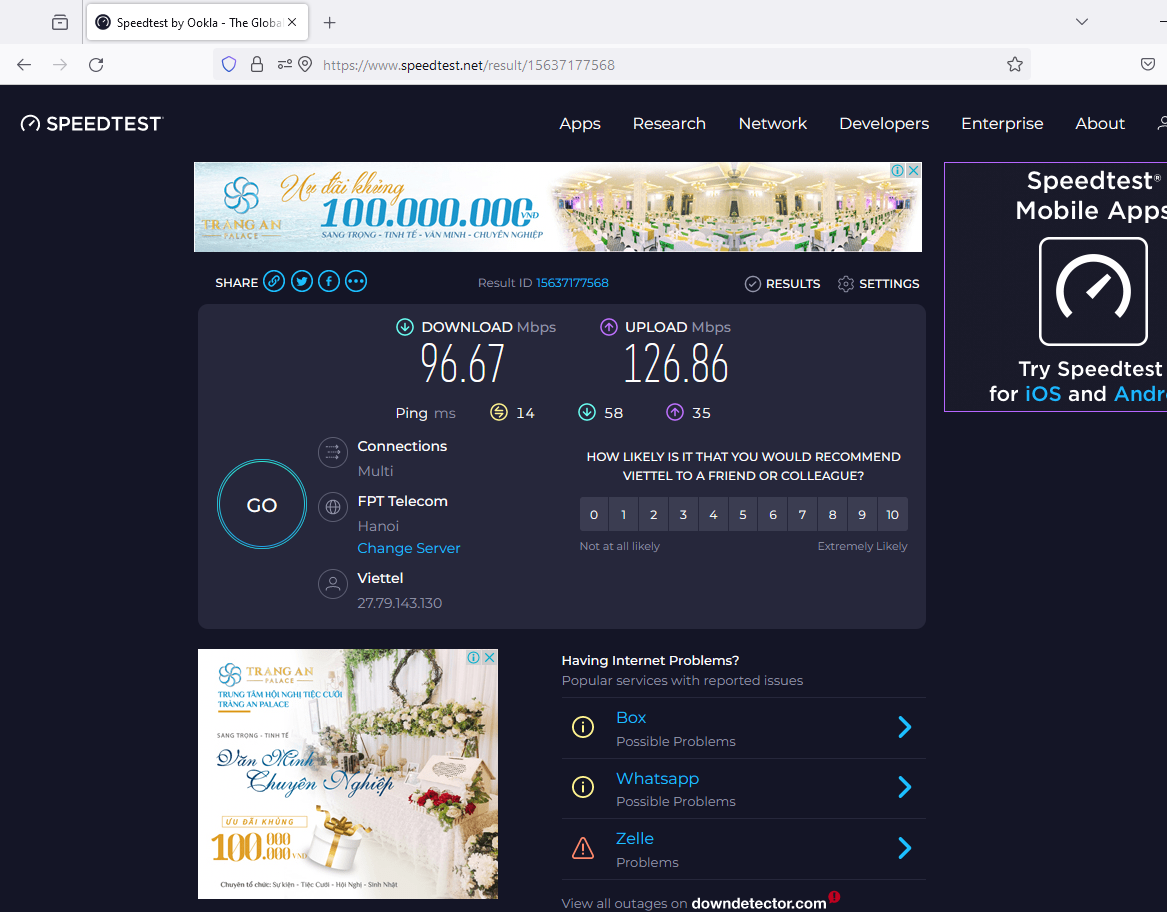Reload the page in browser toolbar
The height and width of the screenshot is (912, 1167).
pyautogui.click(x=96, y=65)
